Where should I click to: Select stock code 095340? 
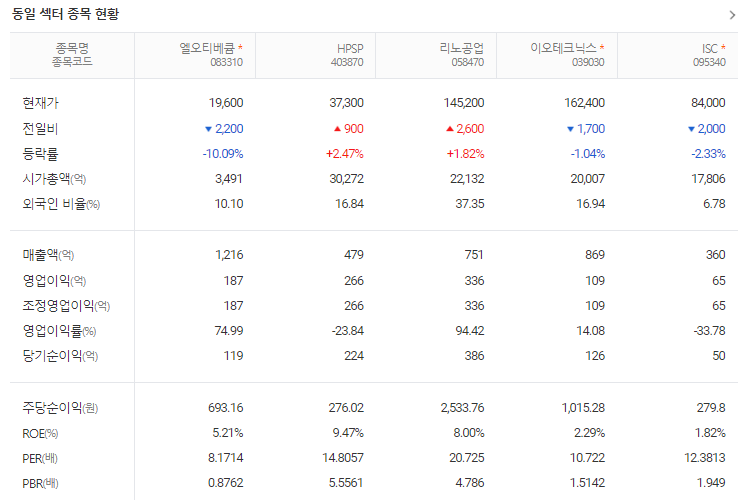tap(709, 62)
